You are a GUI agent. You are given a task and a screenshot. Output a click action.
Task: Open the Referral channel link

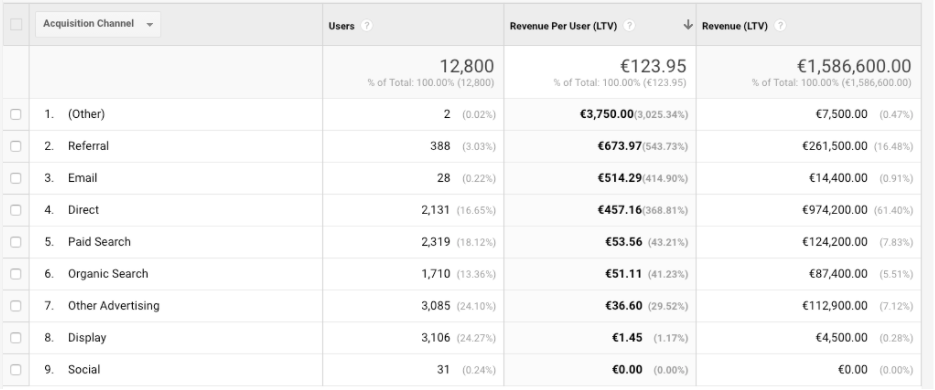click(88, 146)
